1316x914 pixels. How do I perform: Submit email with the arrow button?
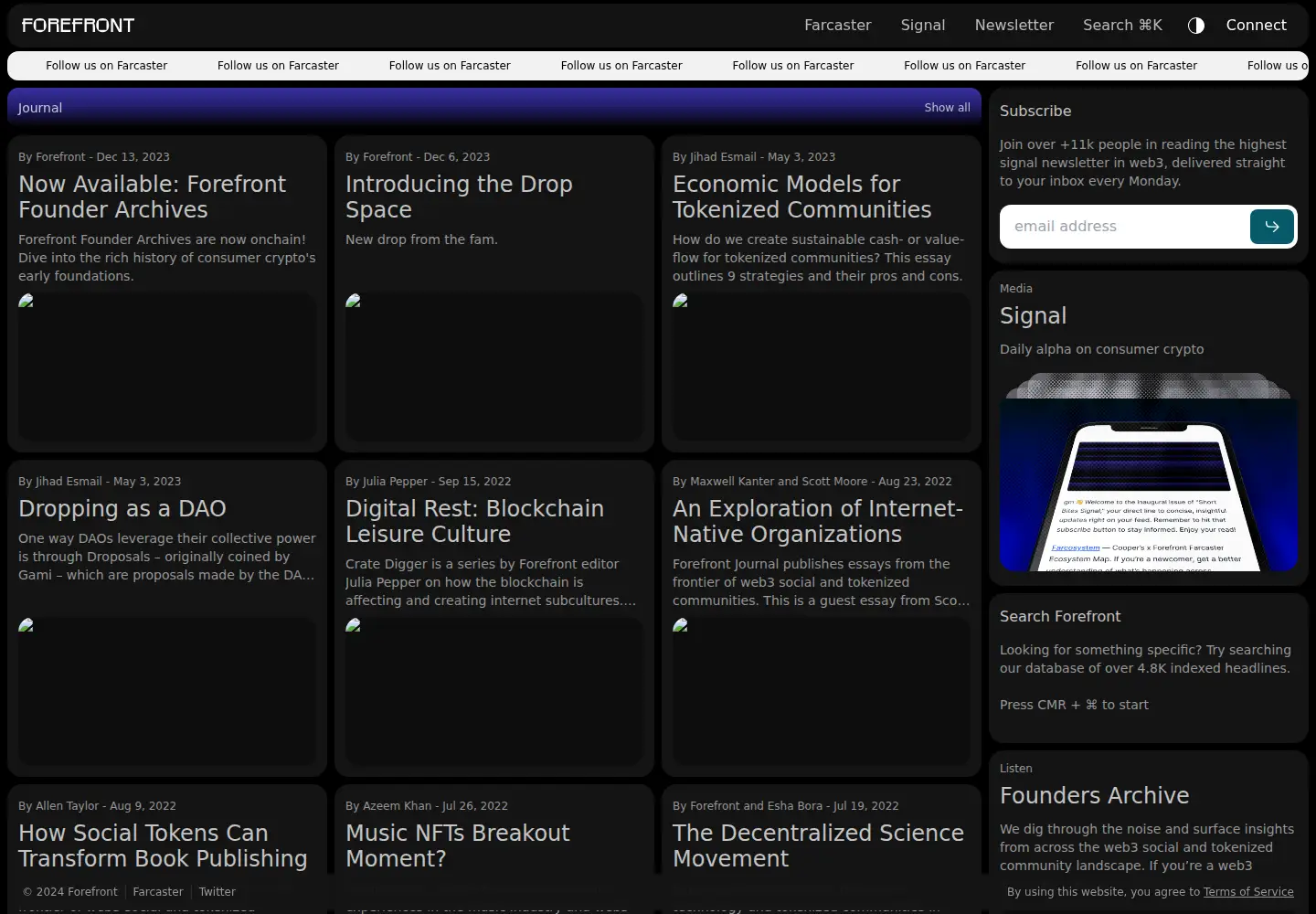1272,227
